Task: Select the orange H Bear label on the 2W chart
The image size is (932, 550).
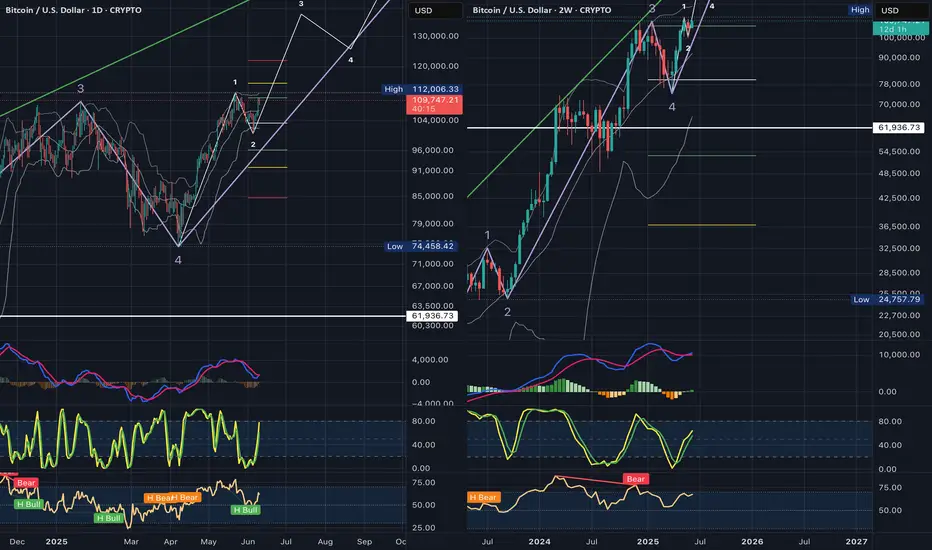Action: point(483,497)
